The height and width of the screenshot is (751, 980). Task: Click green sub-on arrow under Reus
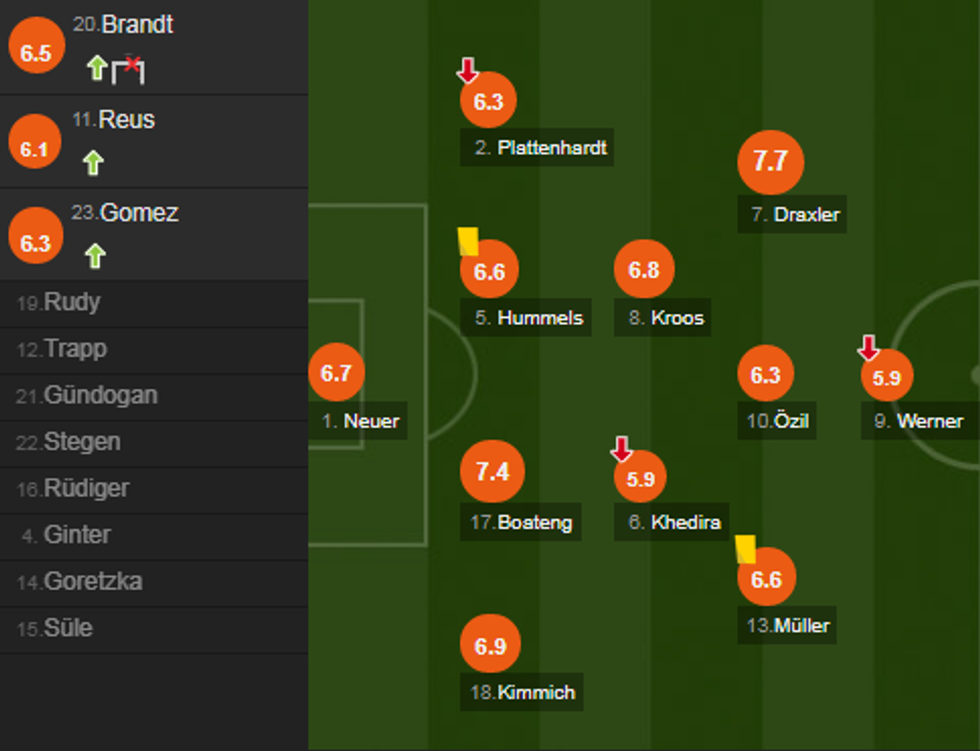point(93,162)
